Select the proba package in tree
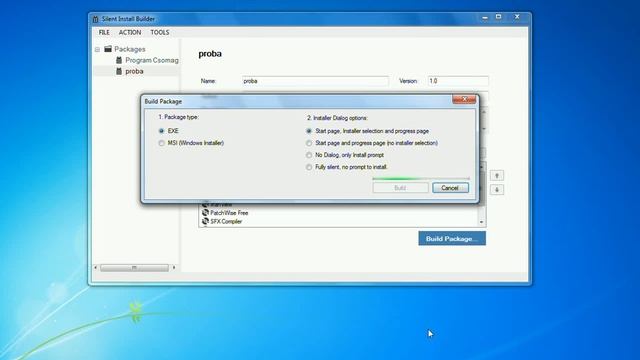The height and width of the screenshot is (360, 640). coord(134,71)
